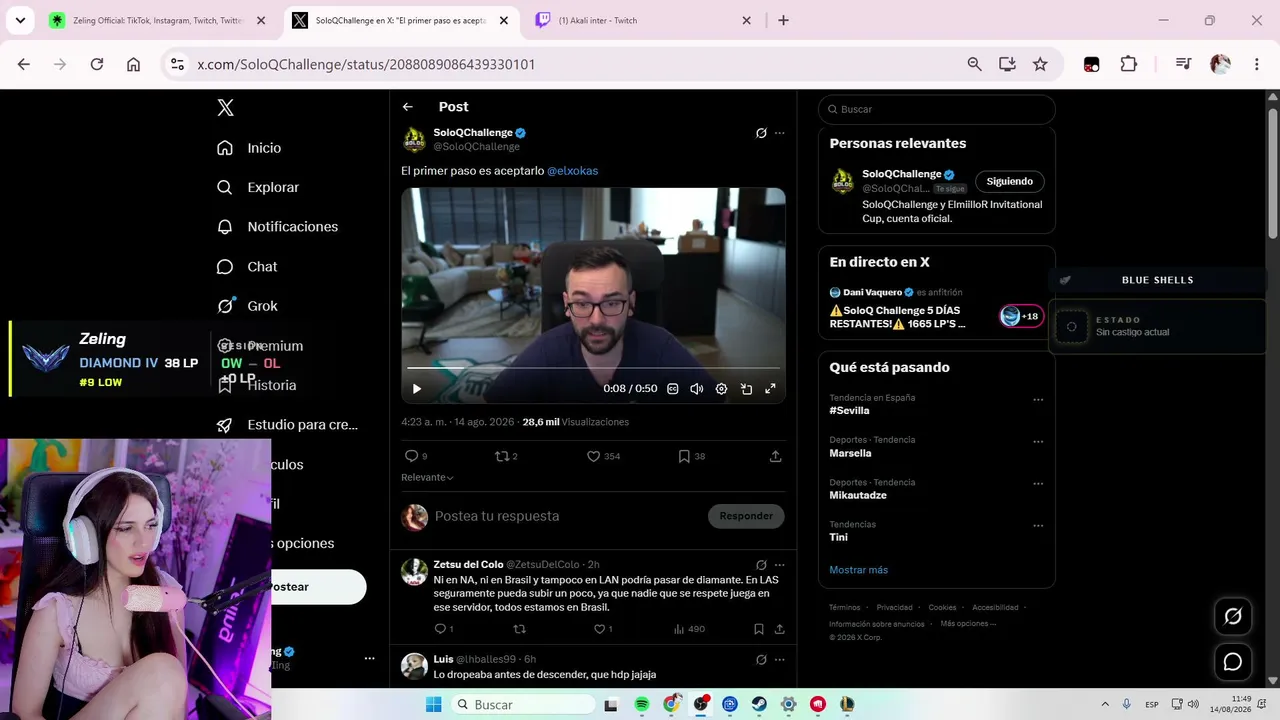Open Steam from the taskbar
This screenshot has width=1280, height=720.
click(759, 705)
